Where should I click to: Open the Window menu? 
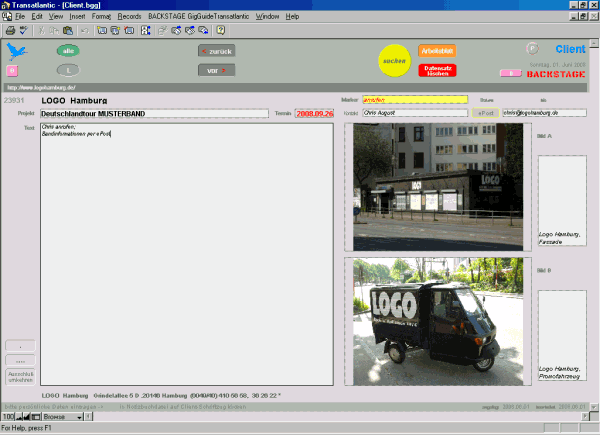[x=267, y=16]
